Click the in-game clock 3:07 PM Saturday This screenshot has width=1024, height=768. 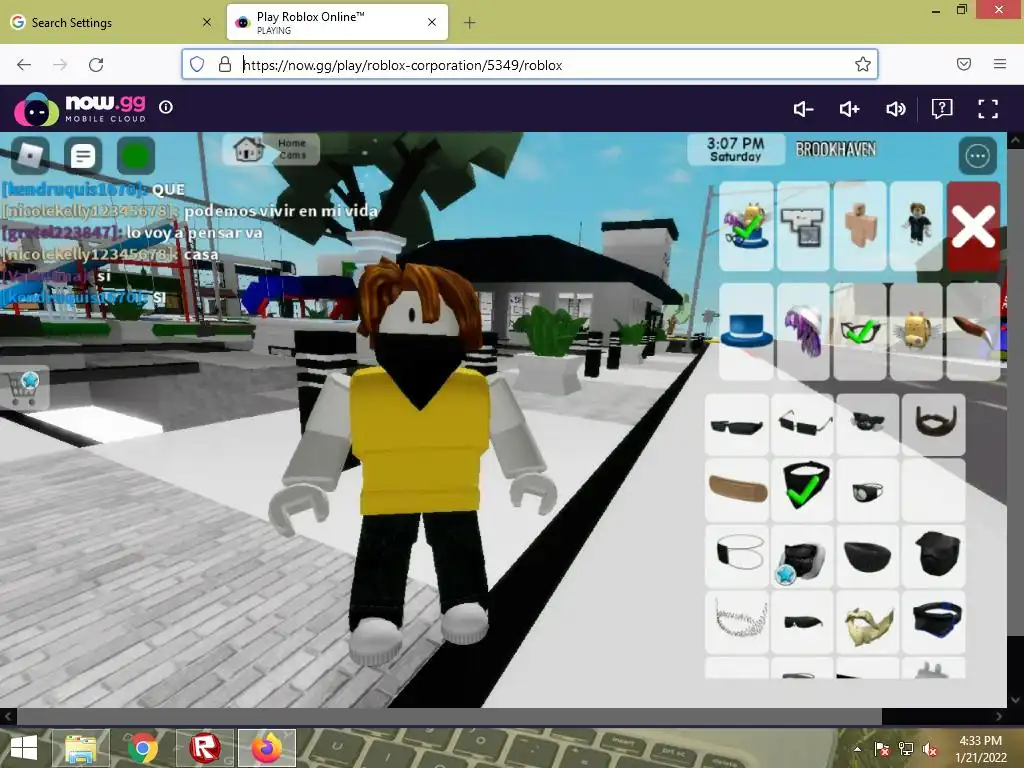click(736, 150)
